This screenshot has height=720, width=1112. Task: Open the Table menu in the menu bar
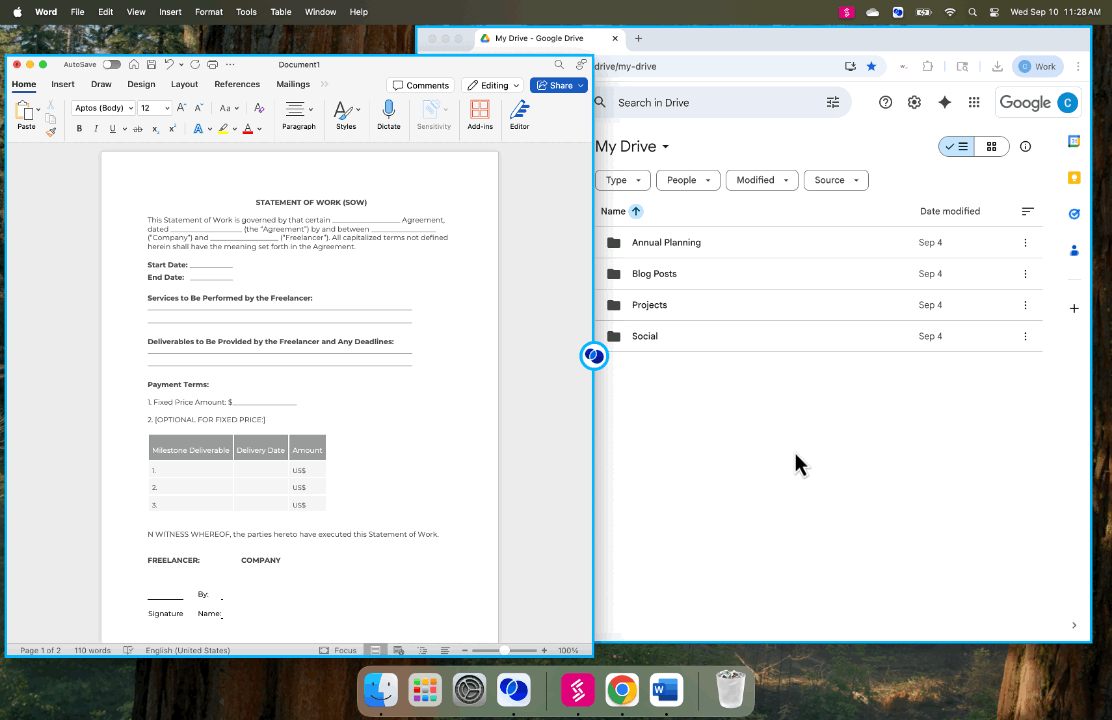(x=280, y=11)
